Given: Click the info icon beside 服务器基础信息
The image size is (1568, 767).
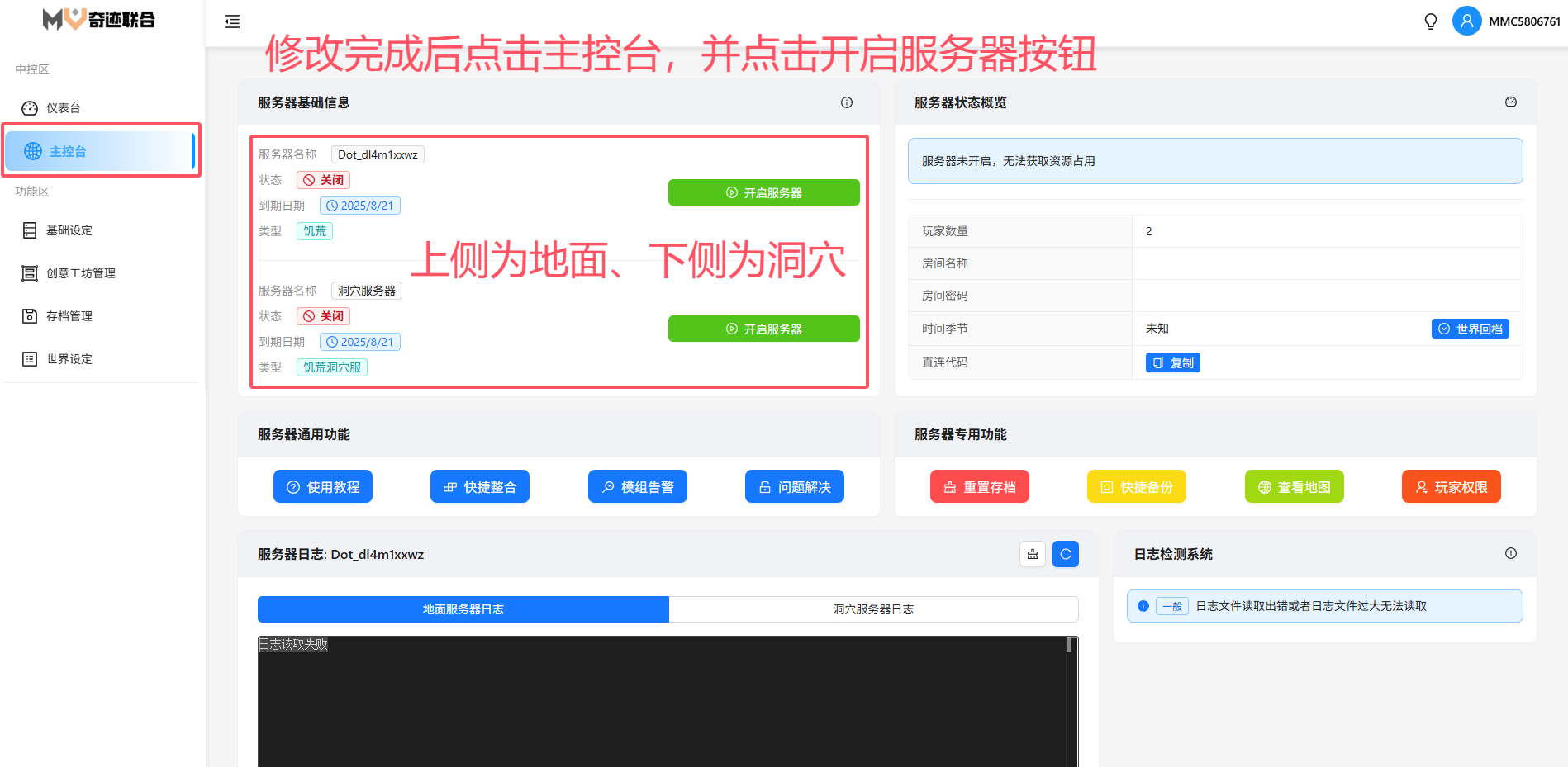Looking at the screenshot, I should click(847, 102).
